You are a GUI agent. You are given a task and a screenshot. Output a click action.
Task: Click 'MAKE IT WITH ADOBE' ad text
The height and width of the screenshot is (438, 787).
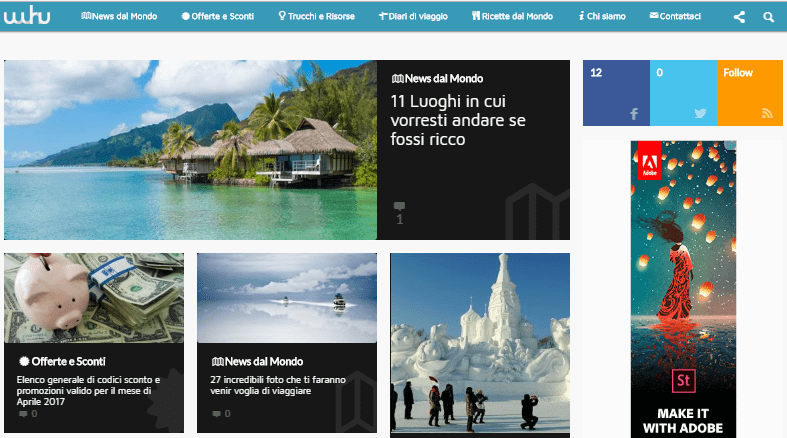(683, 421)
